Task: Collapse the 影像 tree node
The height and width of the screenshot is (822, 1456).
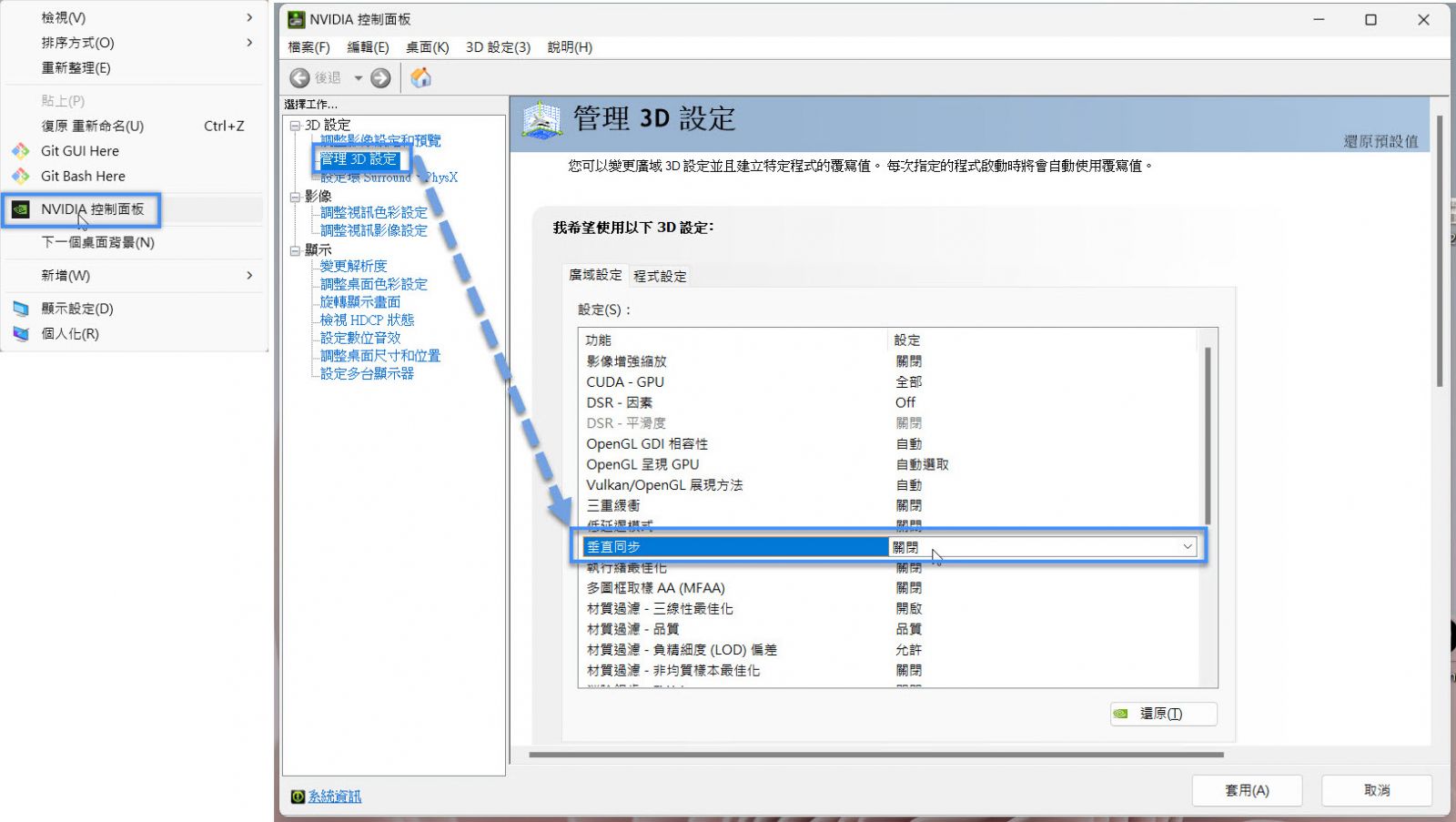Action: coord(295,197)
